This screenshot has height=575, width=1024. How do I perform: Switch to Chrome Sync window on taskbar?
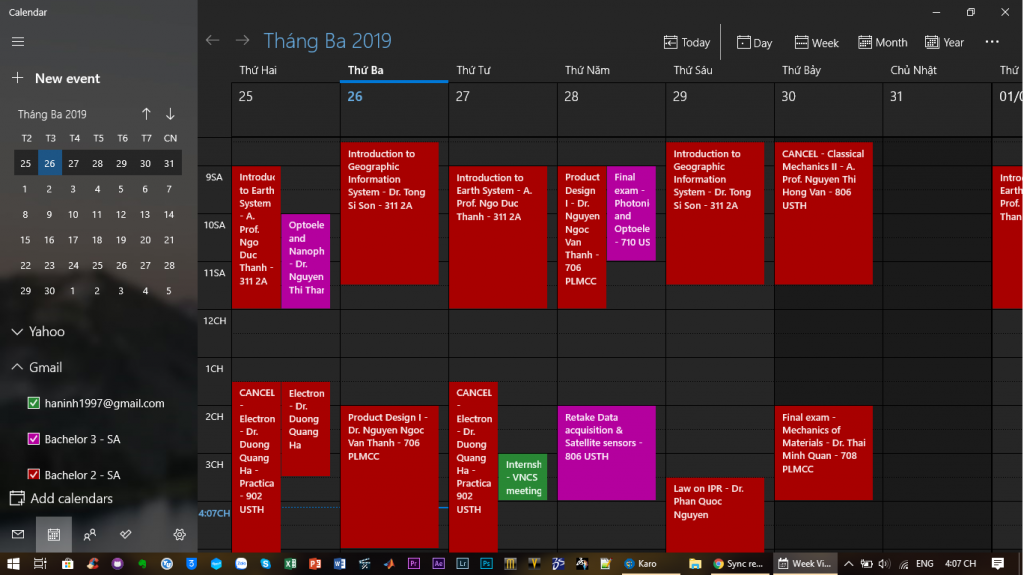pyautogui.click(x=739, y=563)
